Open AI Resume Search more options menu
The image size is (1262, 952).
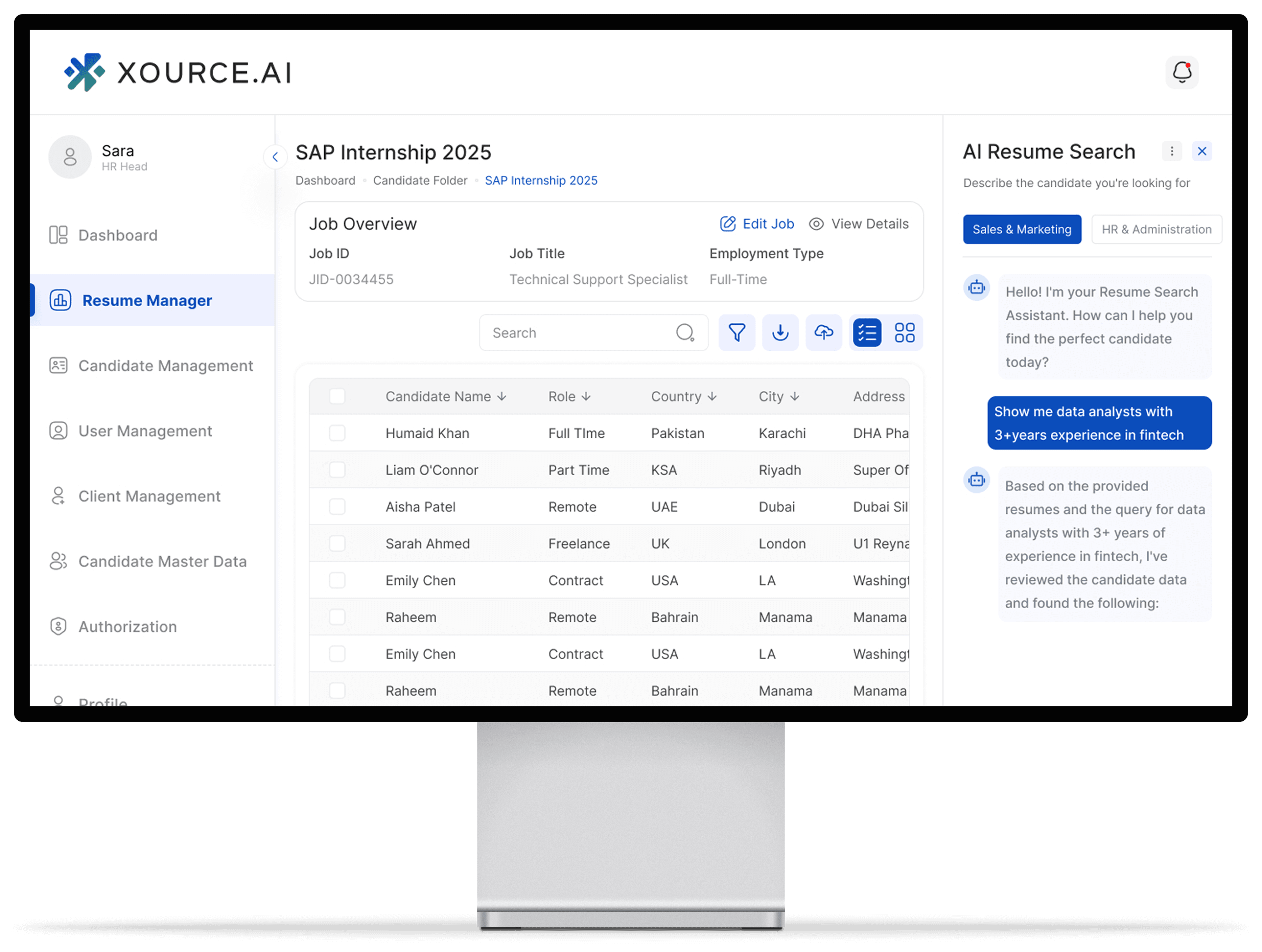(x=1172, y=151)
